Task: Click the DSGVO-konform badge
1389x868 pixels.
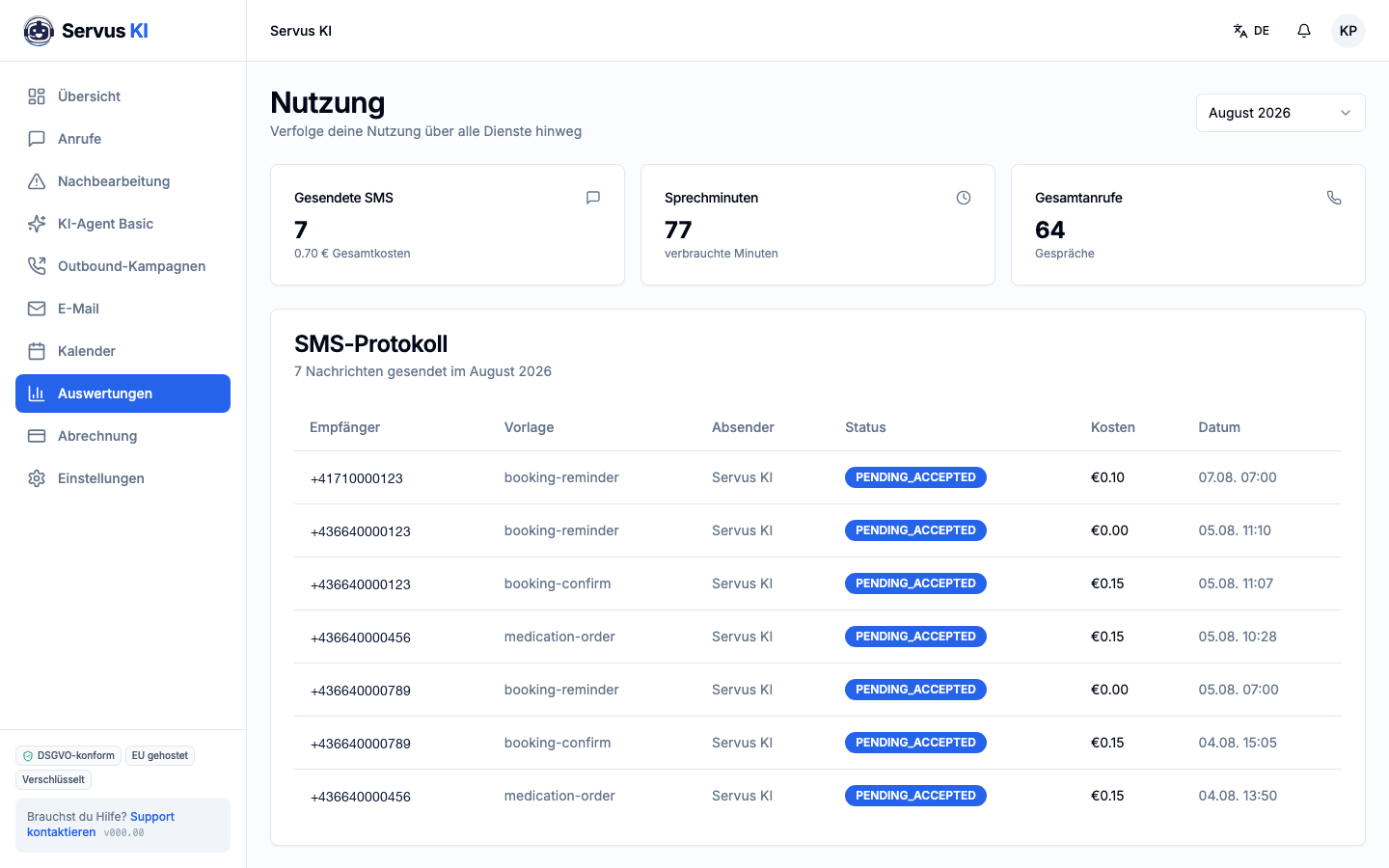Action: 68,756
